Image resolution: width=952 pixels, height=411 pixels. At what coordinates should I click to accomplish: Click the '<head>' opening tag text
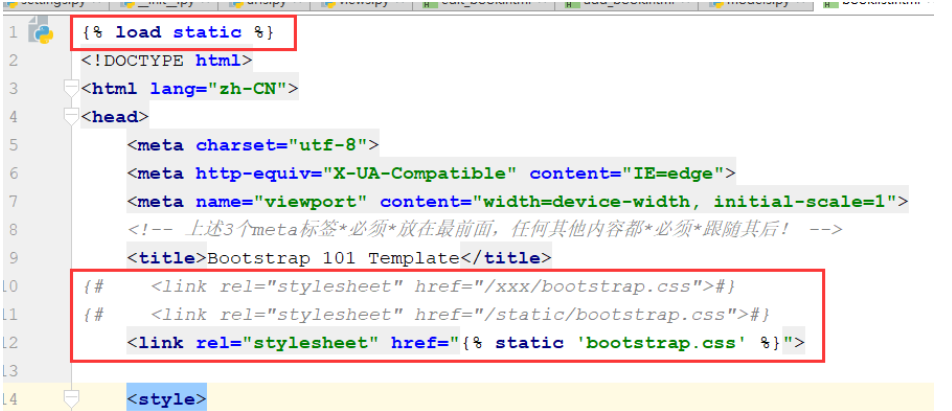115,117
